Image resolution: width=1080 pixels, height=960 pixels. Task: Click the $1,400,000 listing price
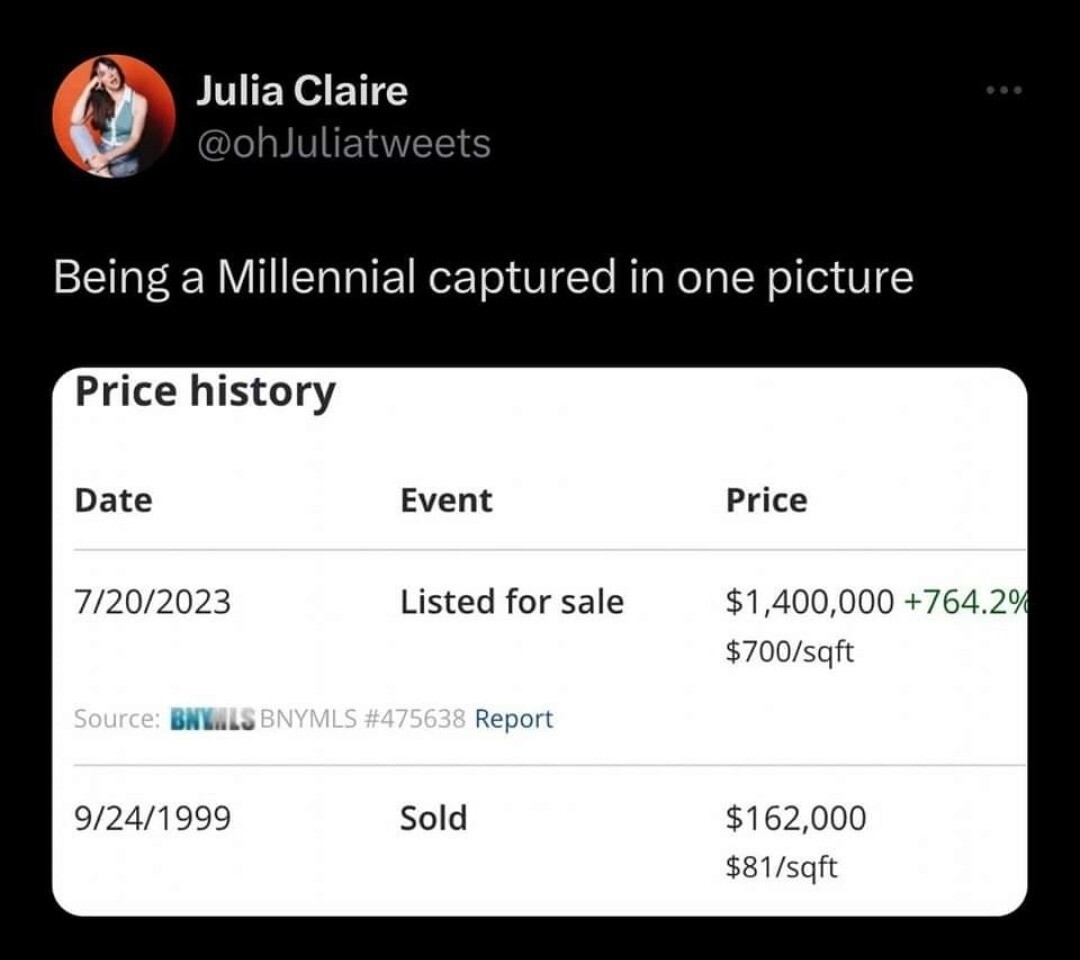[810, 602]
